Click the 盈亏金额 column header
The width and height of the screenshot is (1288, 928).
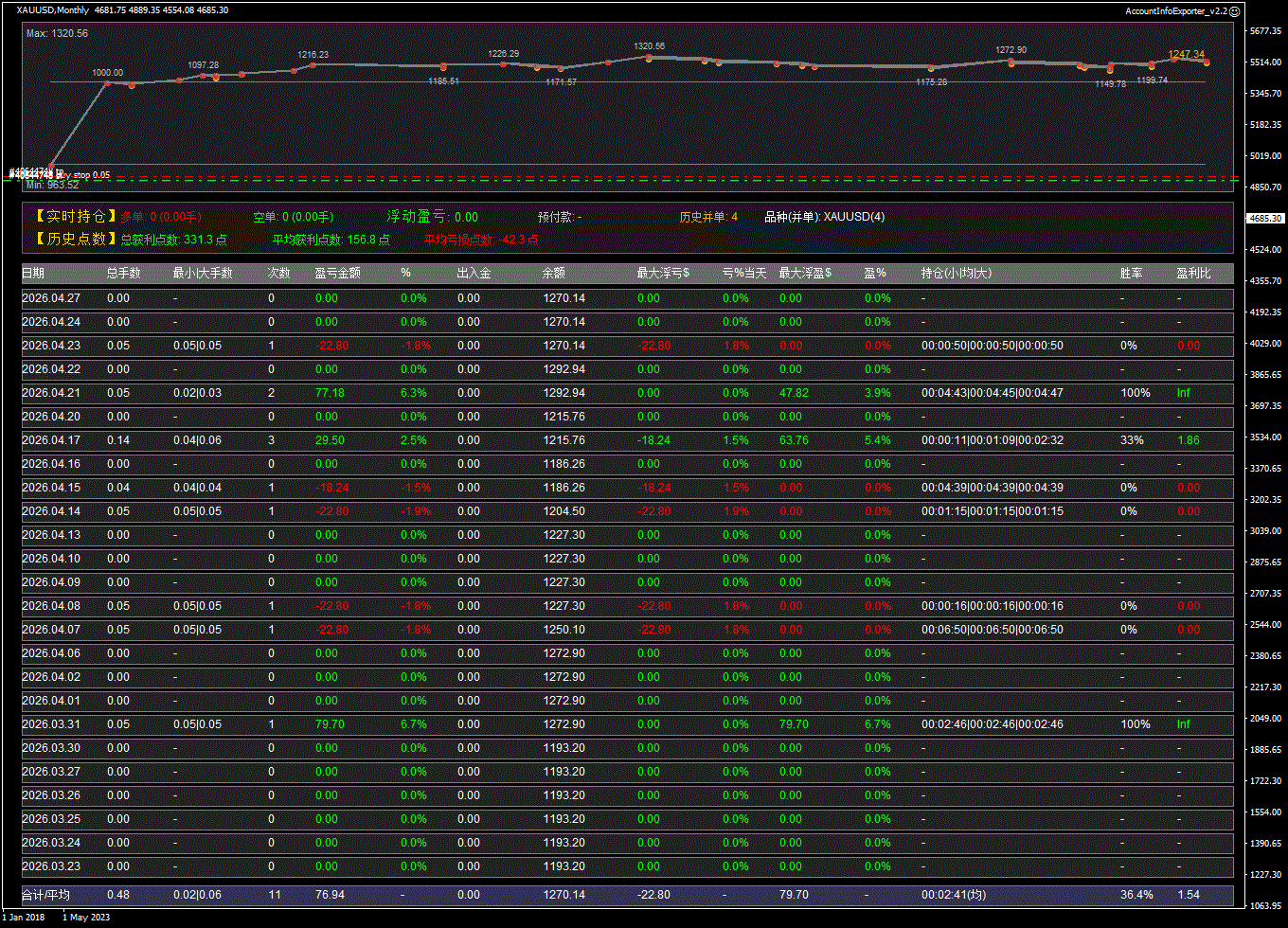coord(337,274)
